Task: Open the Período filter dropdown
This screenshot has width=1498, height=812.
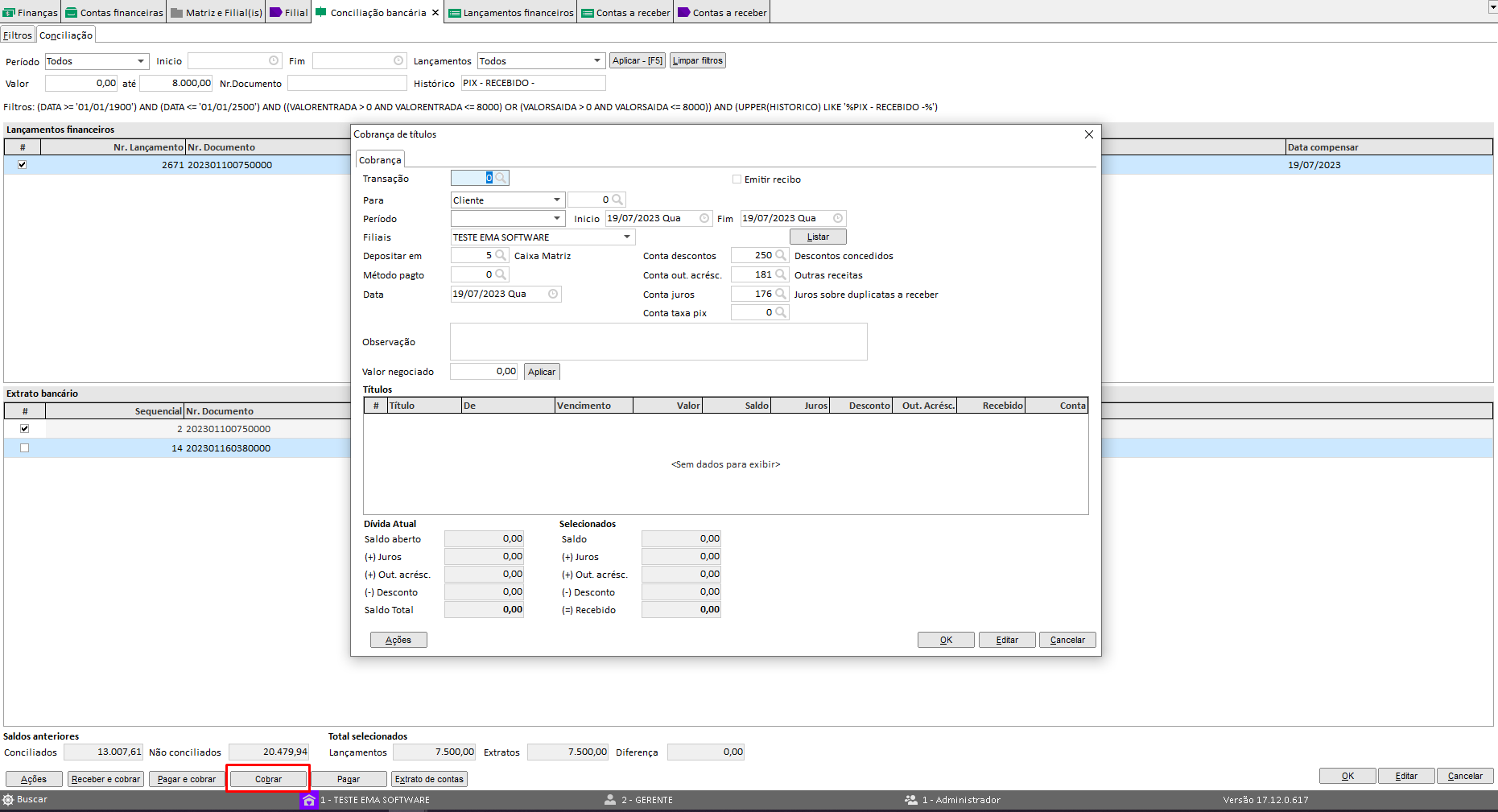Action: tap(141, 61)
